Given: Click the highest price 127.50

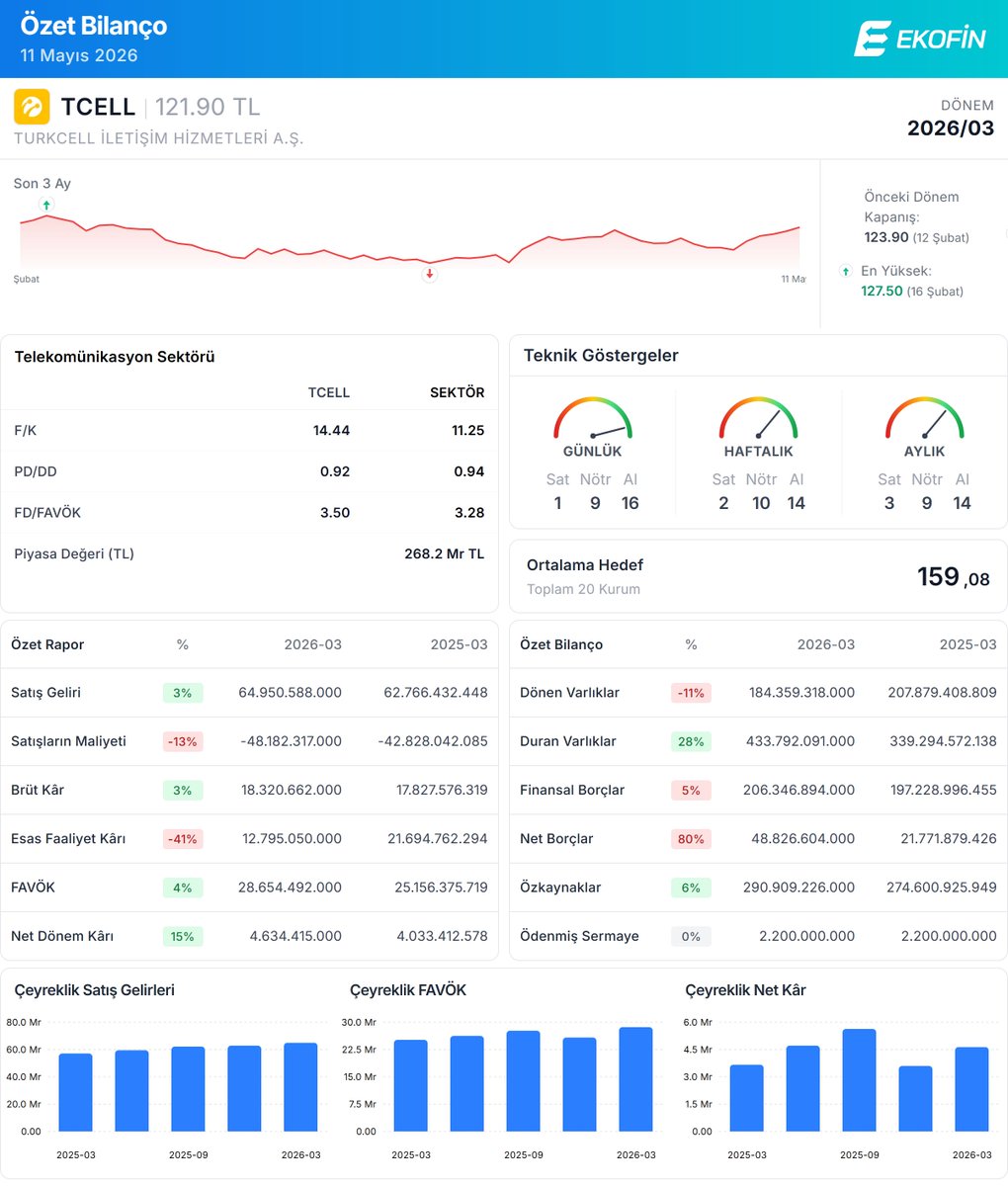Looking at the screenshot, I should [x=882, y=292].
